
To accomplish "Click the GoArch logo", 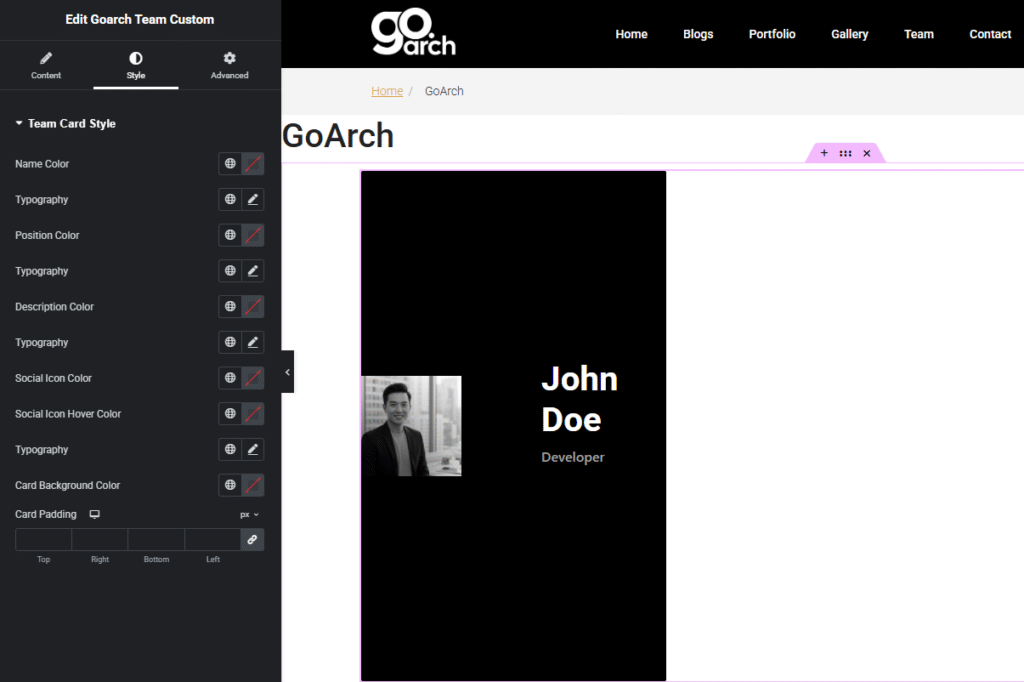I will [x=413, y=31].
